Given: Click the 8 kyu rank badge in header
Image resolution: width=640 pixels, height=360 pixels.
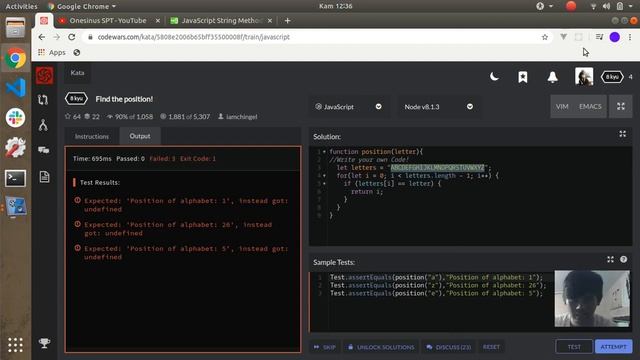Looking at the screenshot, I should point(612,77).
